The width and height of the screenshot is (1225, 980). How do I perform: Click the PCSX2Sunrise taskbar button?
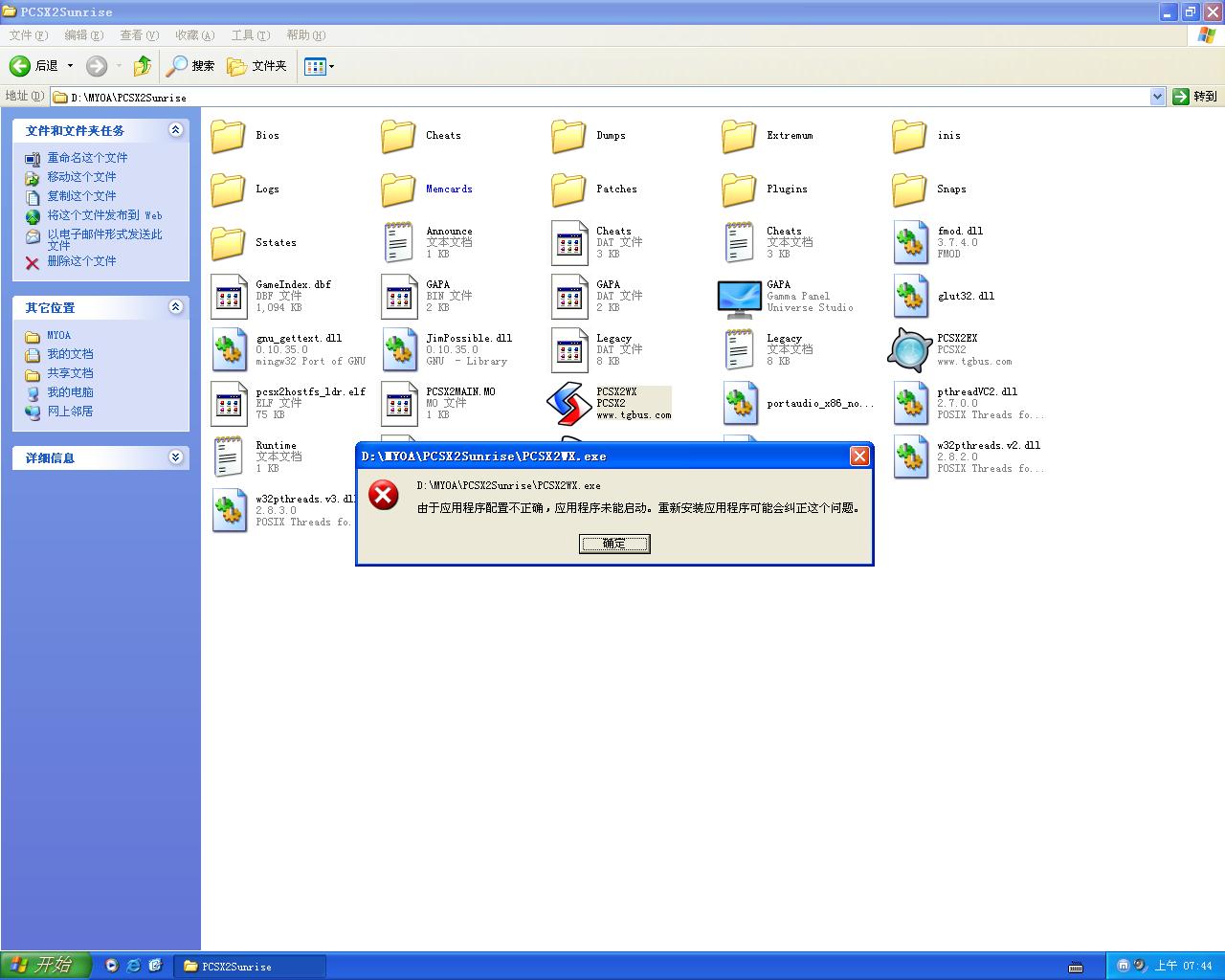tap(250, 967)
